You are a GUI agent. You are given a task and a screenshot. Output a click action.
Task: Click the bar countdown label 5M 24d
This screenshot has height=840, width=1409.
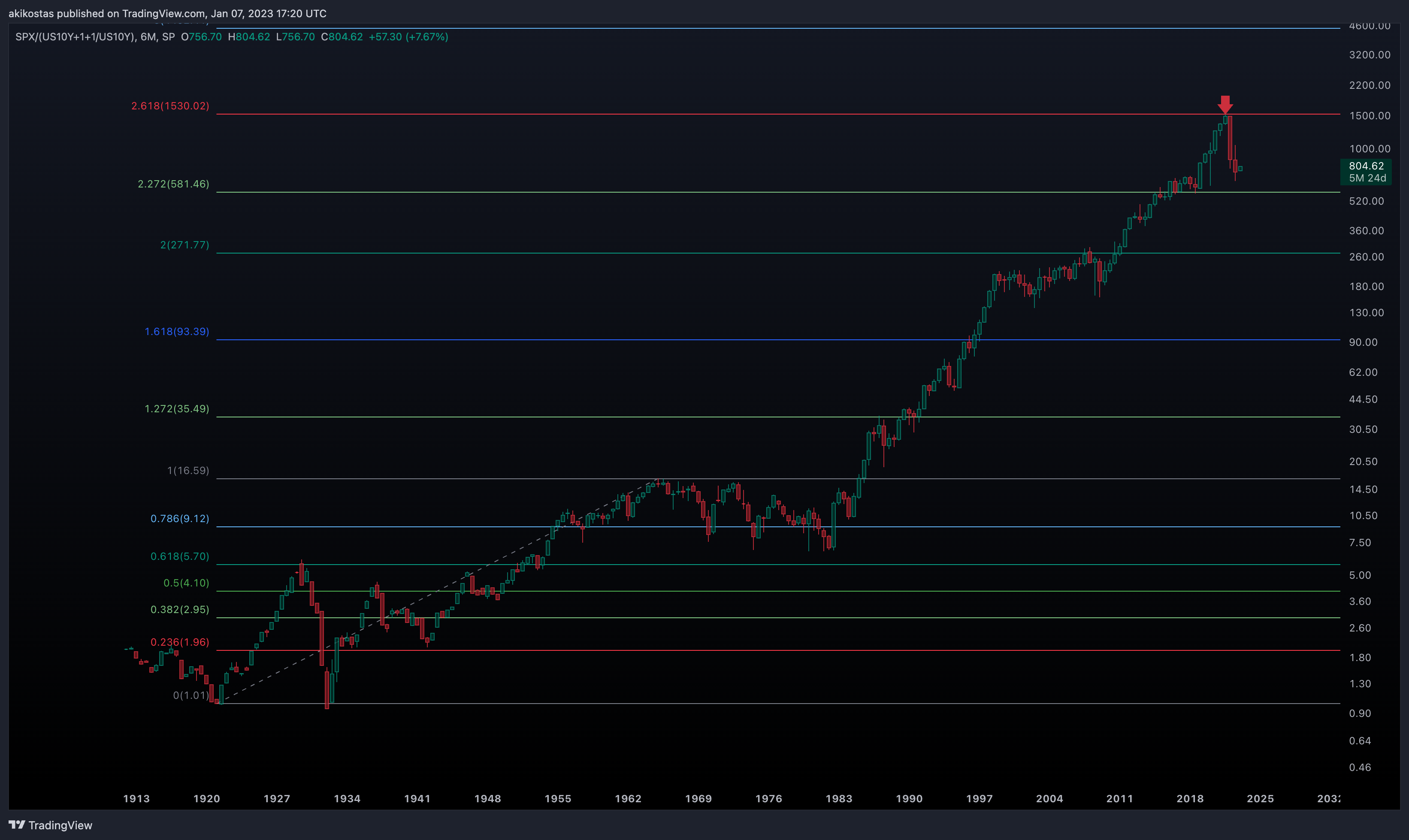(1367, 178)
